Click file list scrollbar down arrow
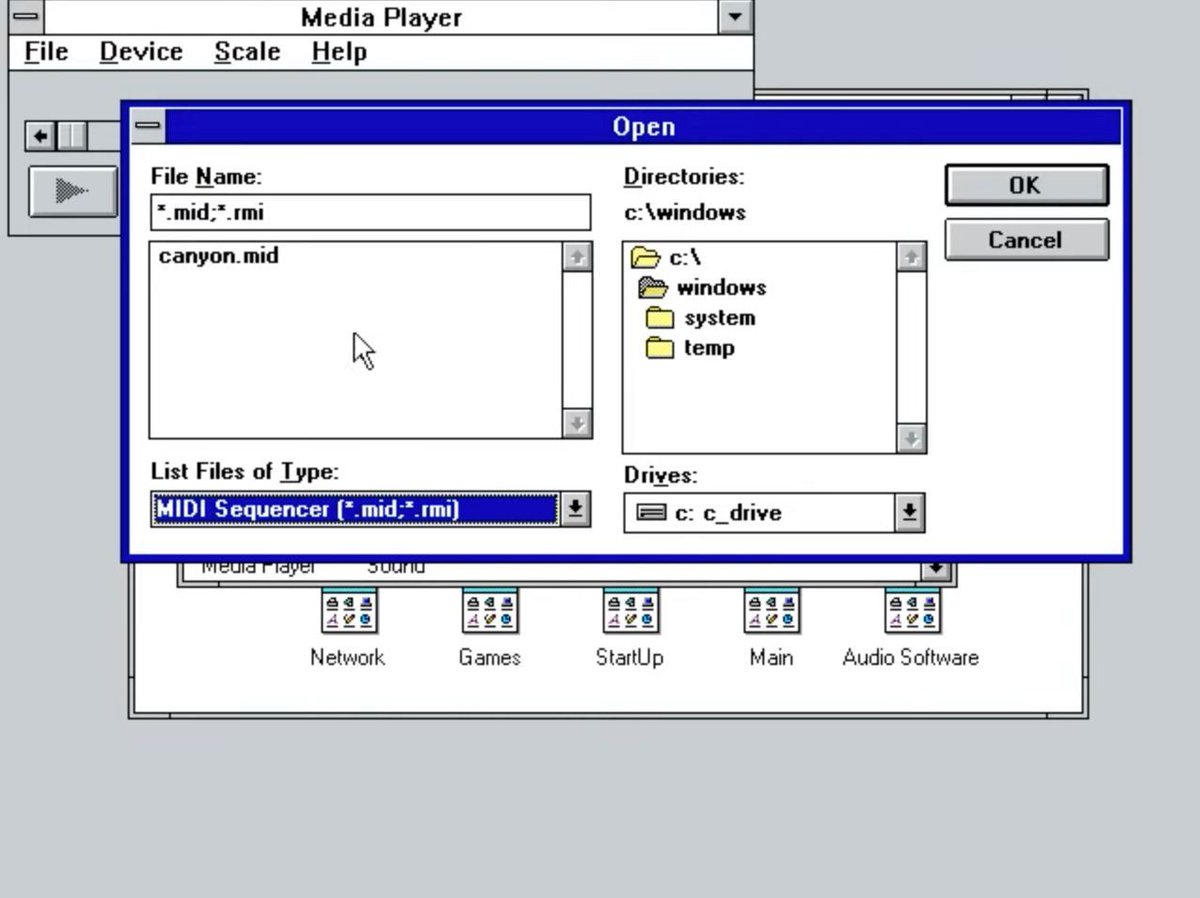1200x898 pixels. tap(577, 423)
